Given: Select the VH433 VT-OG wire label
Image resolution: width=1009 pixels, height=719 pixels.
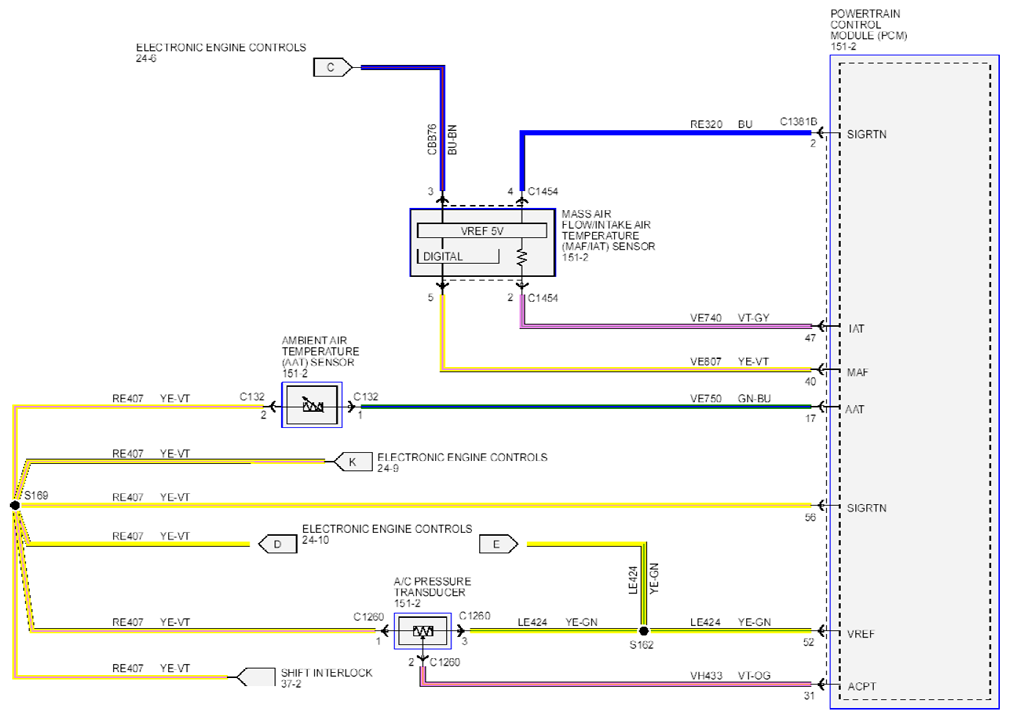Looking at the screenshot, I should (730, 675).
